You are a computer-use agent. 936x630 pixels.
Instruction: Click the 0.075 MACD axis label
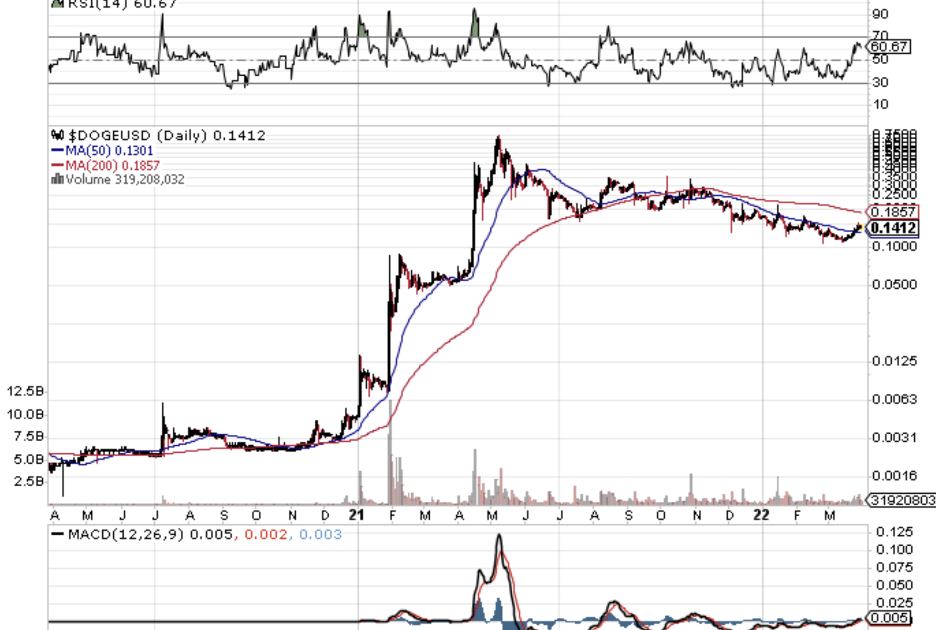pyautogui.click(x=894, y=567)
